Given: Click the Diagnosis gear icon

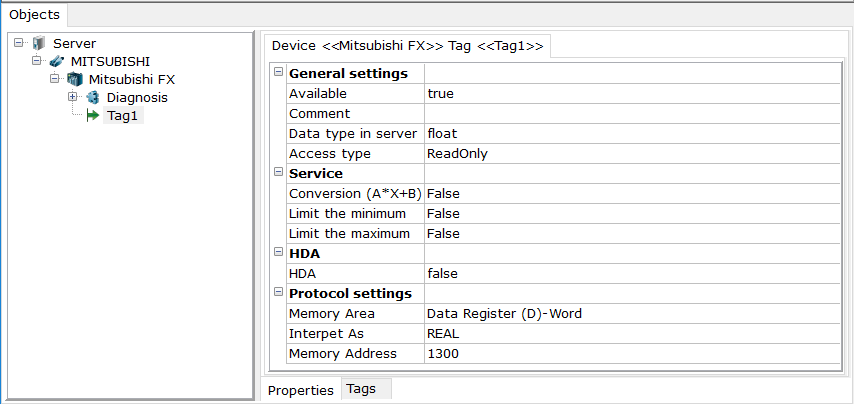Looking at the screenshot, I should click(93, 97).
